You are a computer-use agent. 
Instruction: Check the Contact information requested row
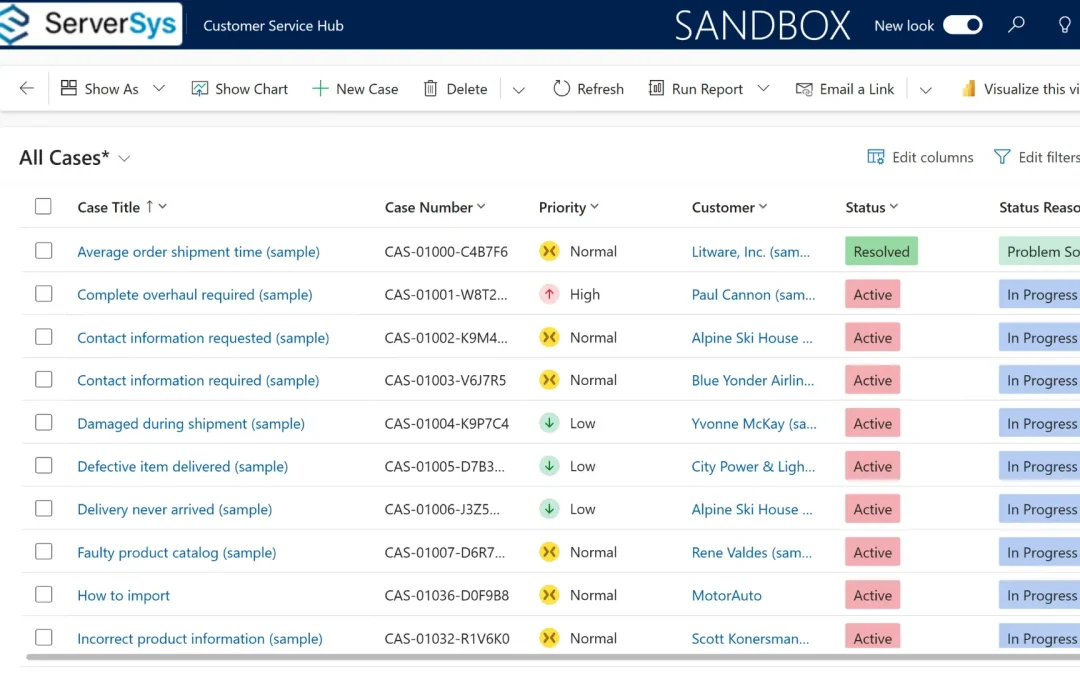(x=43, y=337)
